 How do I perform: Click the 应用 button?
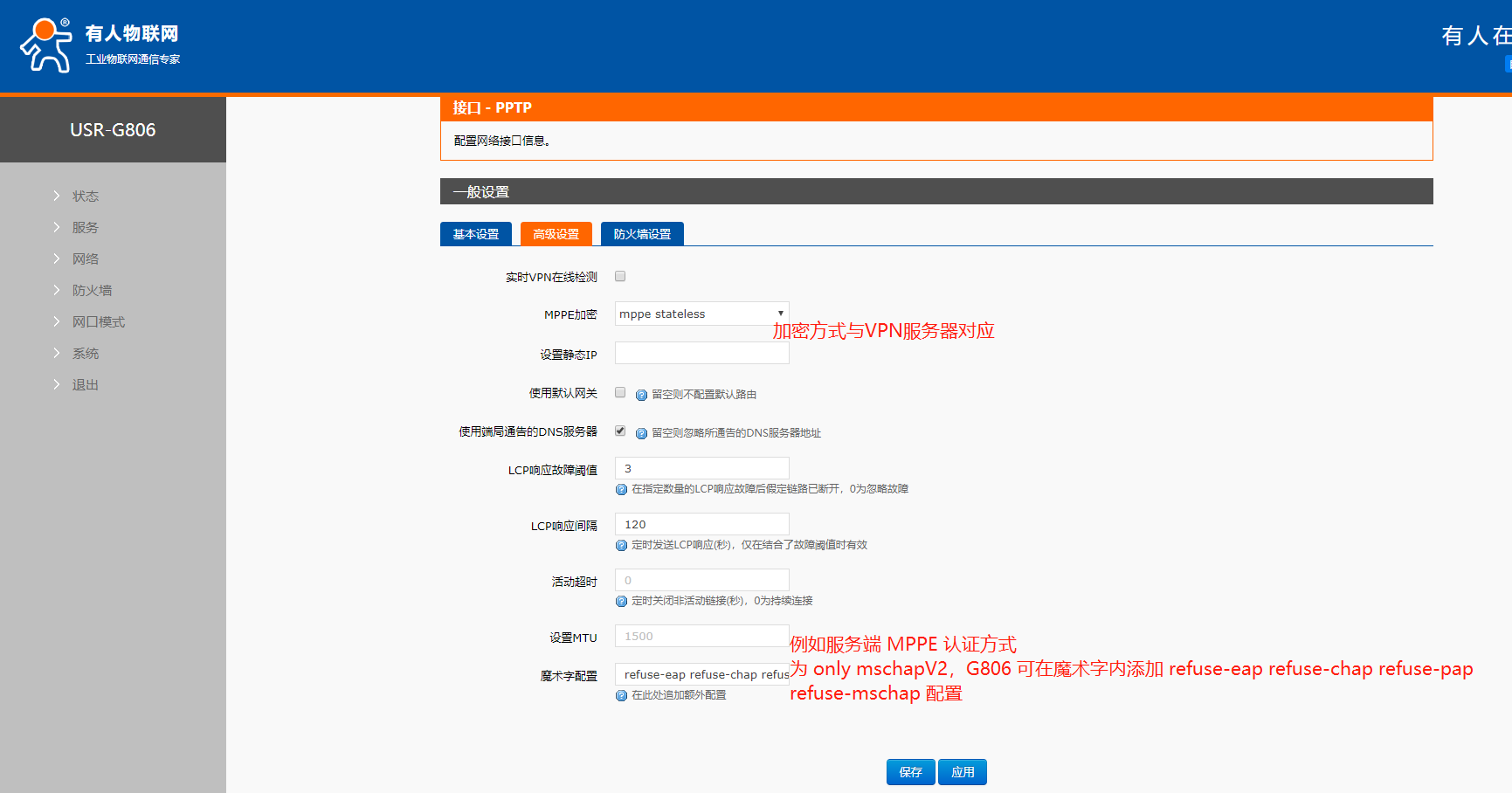coord(963,772)
